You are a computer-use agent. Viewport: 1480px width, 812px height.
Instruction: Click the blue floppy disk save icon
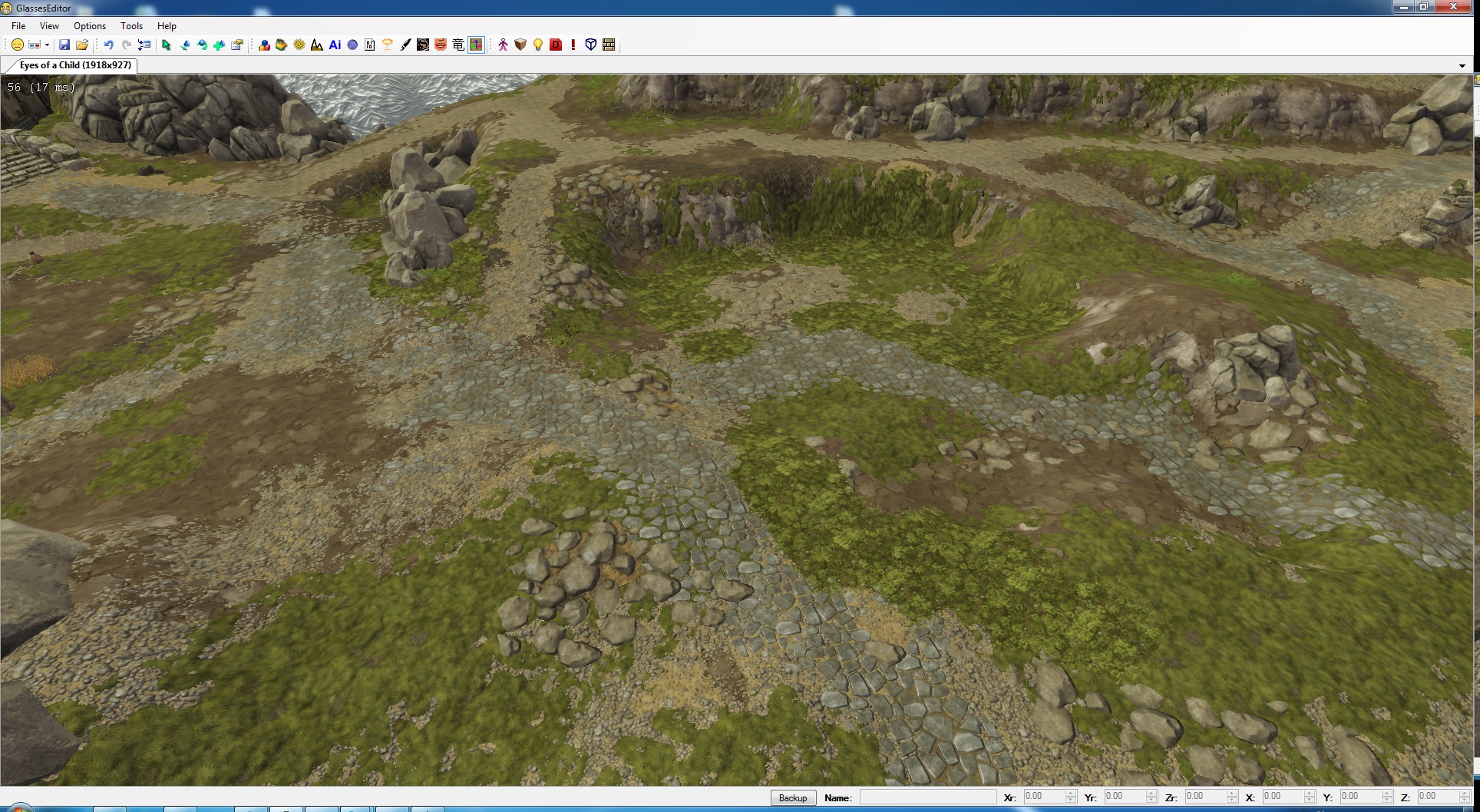point(64,45)
